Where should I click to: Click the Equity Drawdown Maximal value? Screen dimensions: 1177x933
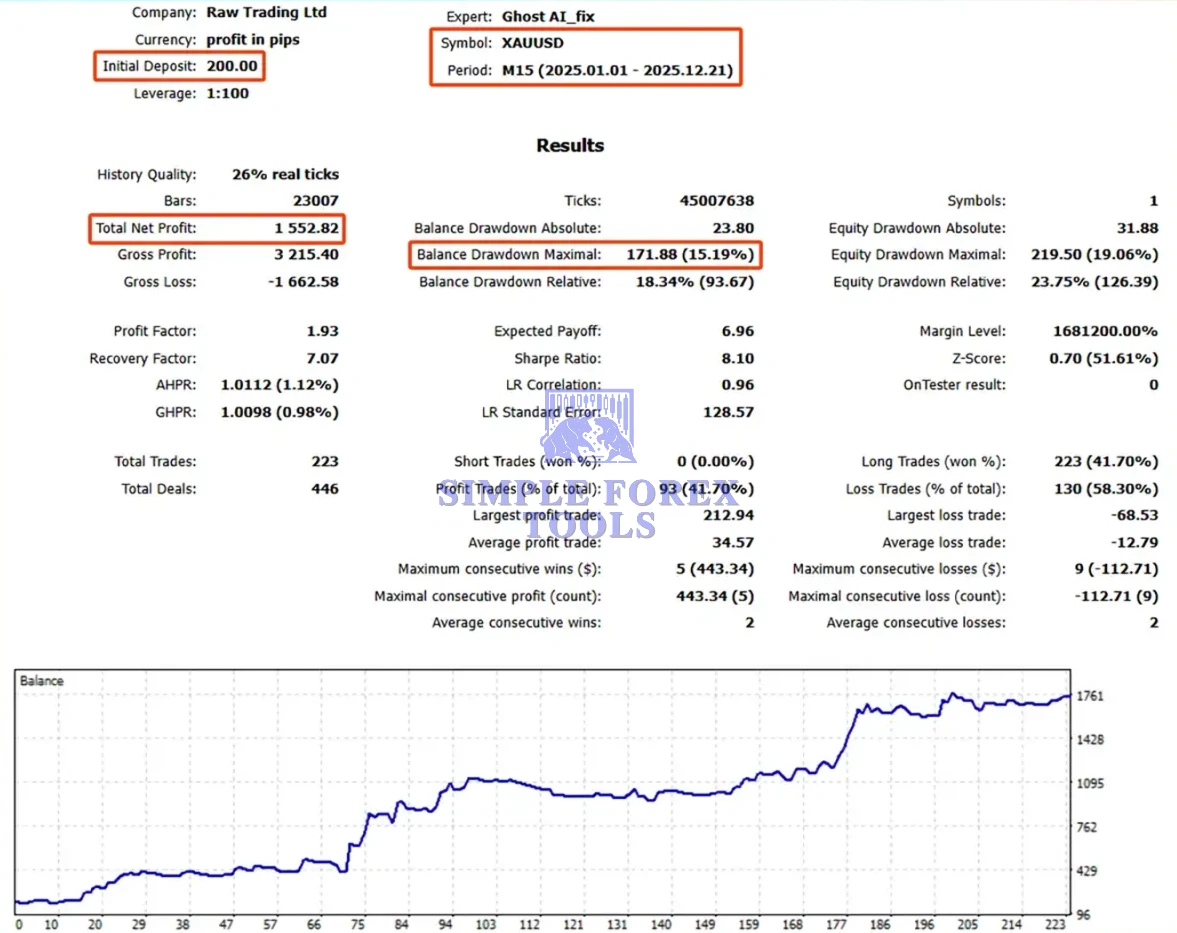tap(1094, 255)
